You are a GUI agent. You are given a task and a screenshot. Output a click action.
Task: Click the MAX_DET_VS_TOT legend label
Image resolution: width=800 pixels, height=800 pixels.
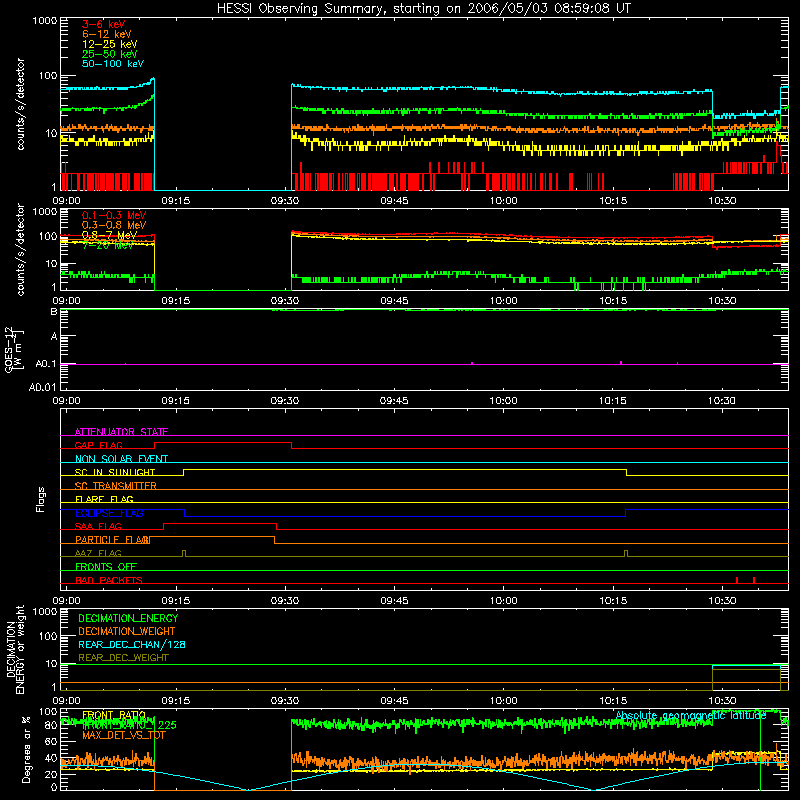[123, 735]
